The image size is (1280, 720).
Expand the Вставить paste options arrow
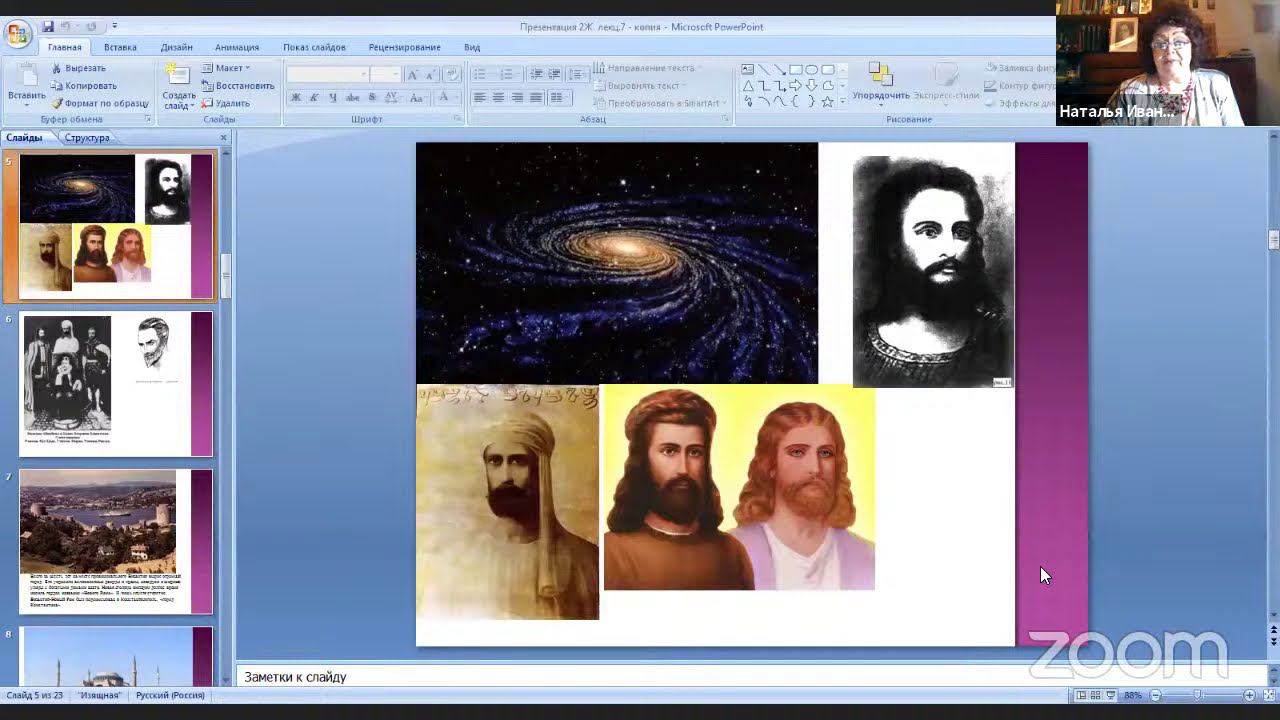click(26, 103)
